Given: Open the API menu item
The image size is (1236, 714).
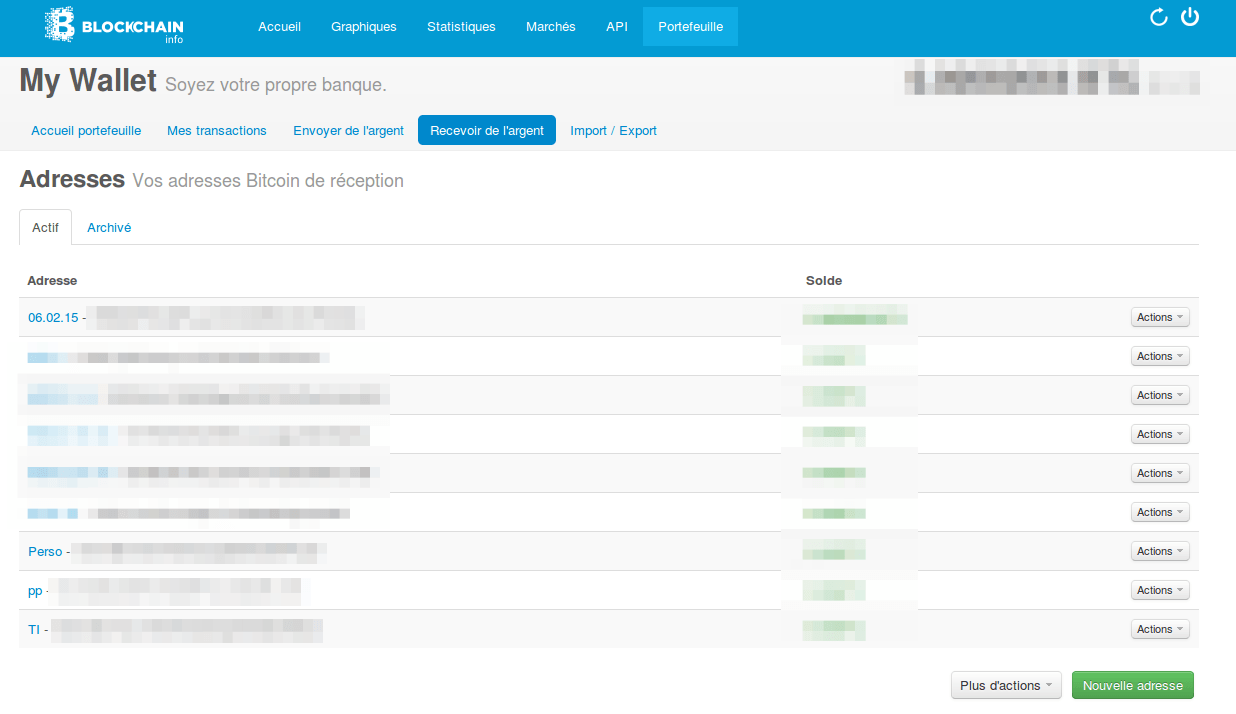Looking at the screenshot, I should click(x=617, y=27).
